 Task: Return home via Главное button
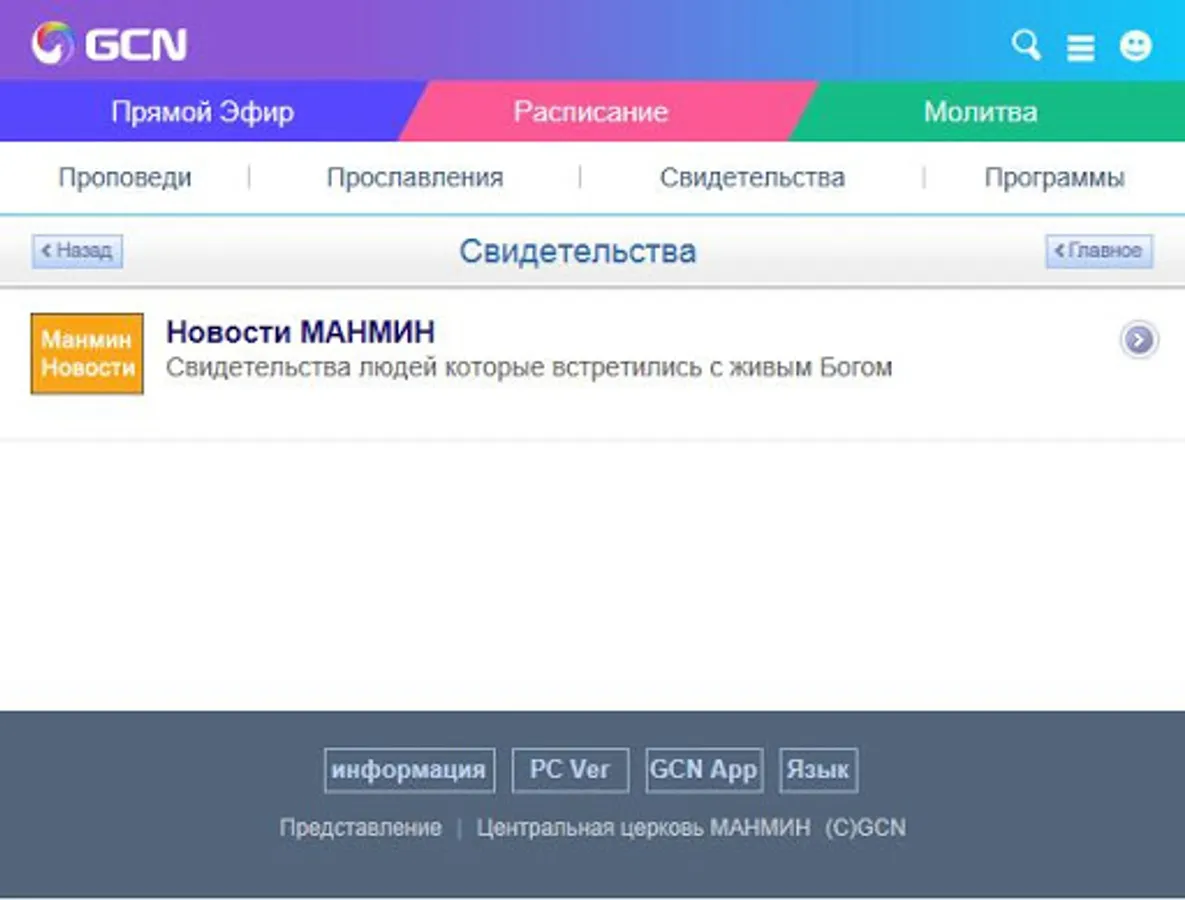pyautogui.click(x=1099, y=251)
